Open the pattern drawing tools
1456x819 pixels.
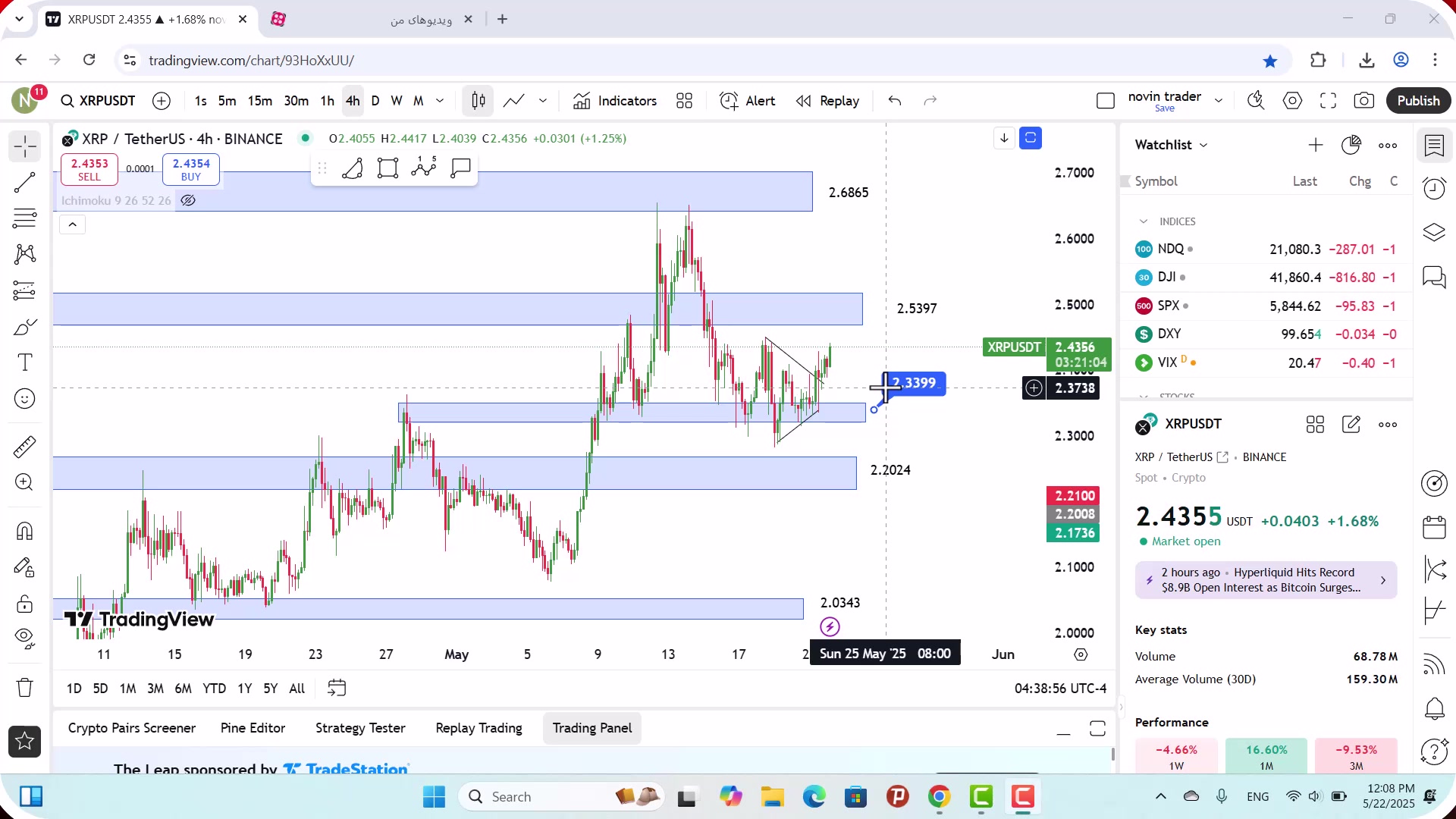(x=24, y=254)
